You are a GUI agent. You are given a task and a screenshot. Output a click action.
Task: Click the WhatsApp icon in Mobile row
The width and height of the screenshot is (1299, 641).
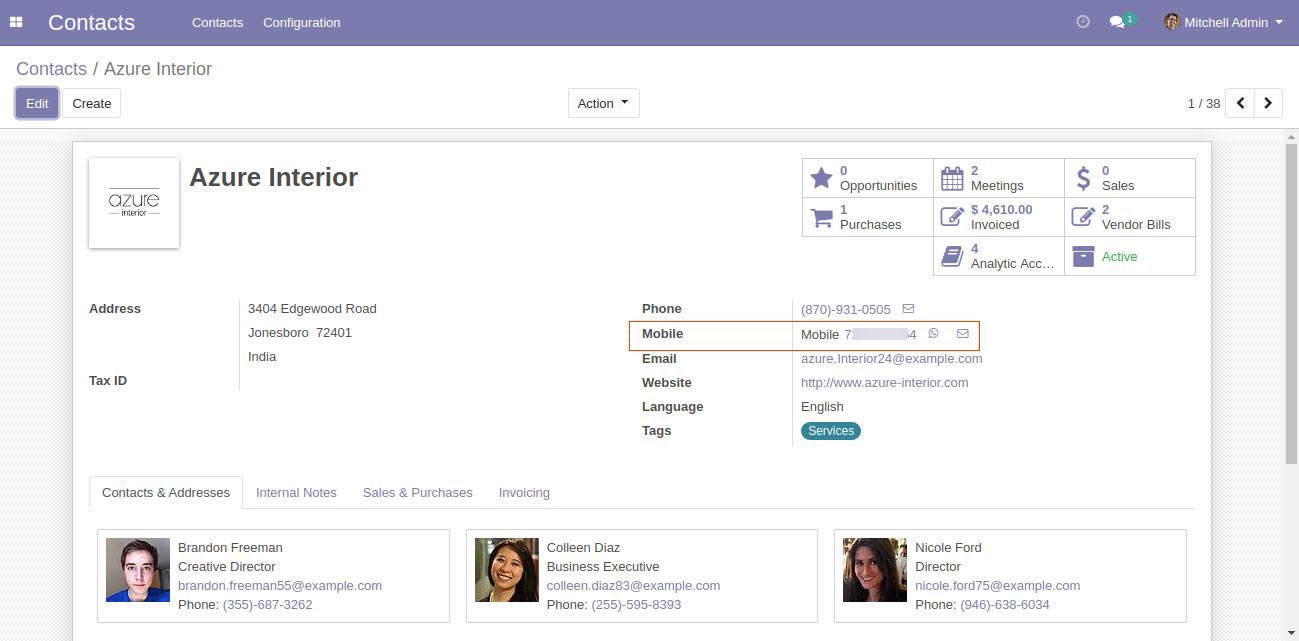(934, 334)
